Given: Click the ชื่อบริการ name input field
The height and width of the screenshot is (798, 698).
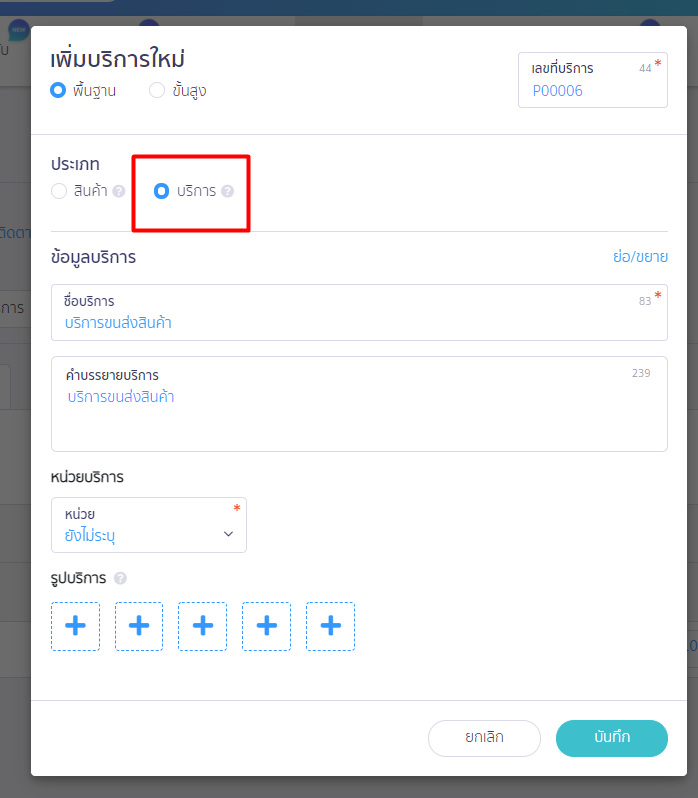Looking at the screenshot, I should (x=359, y=312).
